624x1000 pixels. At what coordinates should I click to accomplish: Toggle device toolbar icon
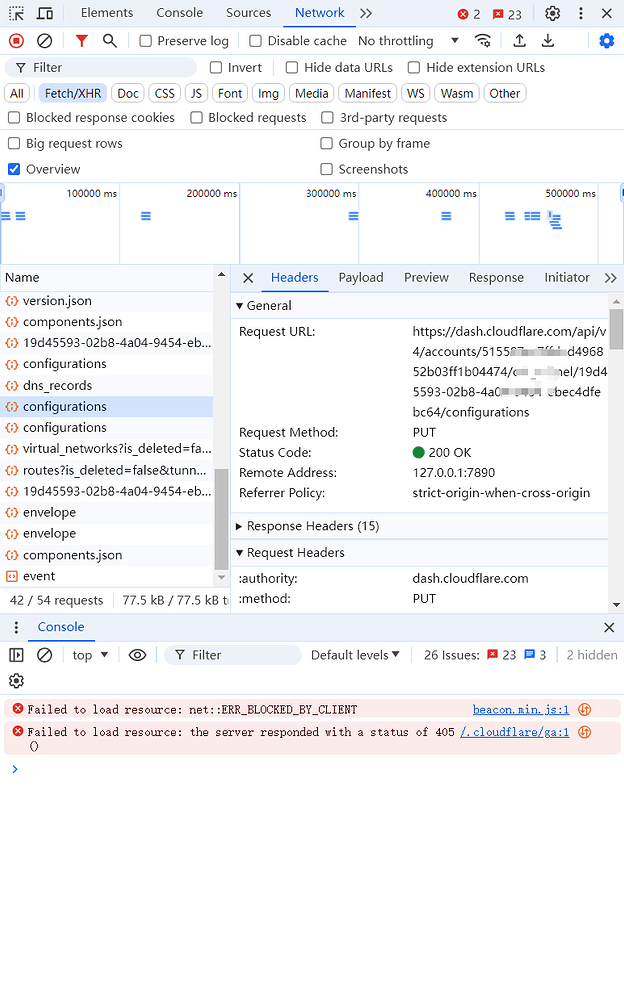pos(45,13)
